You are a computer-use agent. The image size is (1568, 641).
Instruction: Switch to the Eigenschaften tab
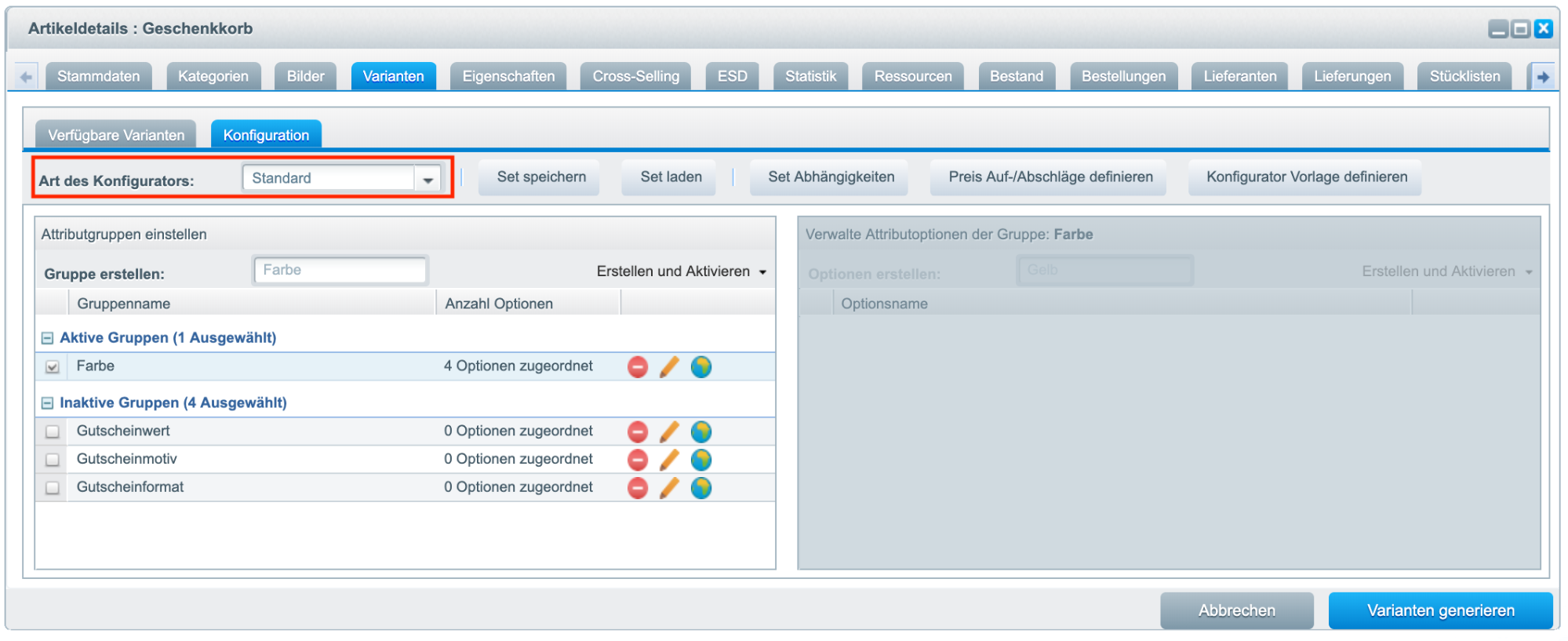click(x=508, y=76)
